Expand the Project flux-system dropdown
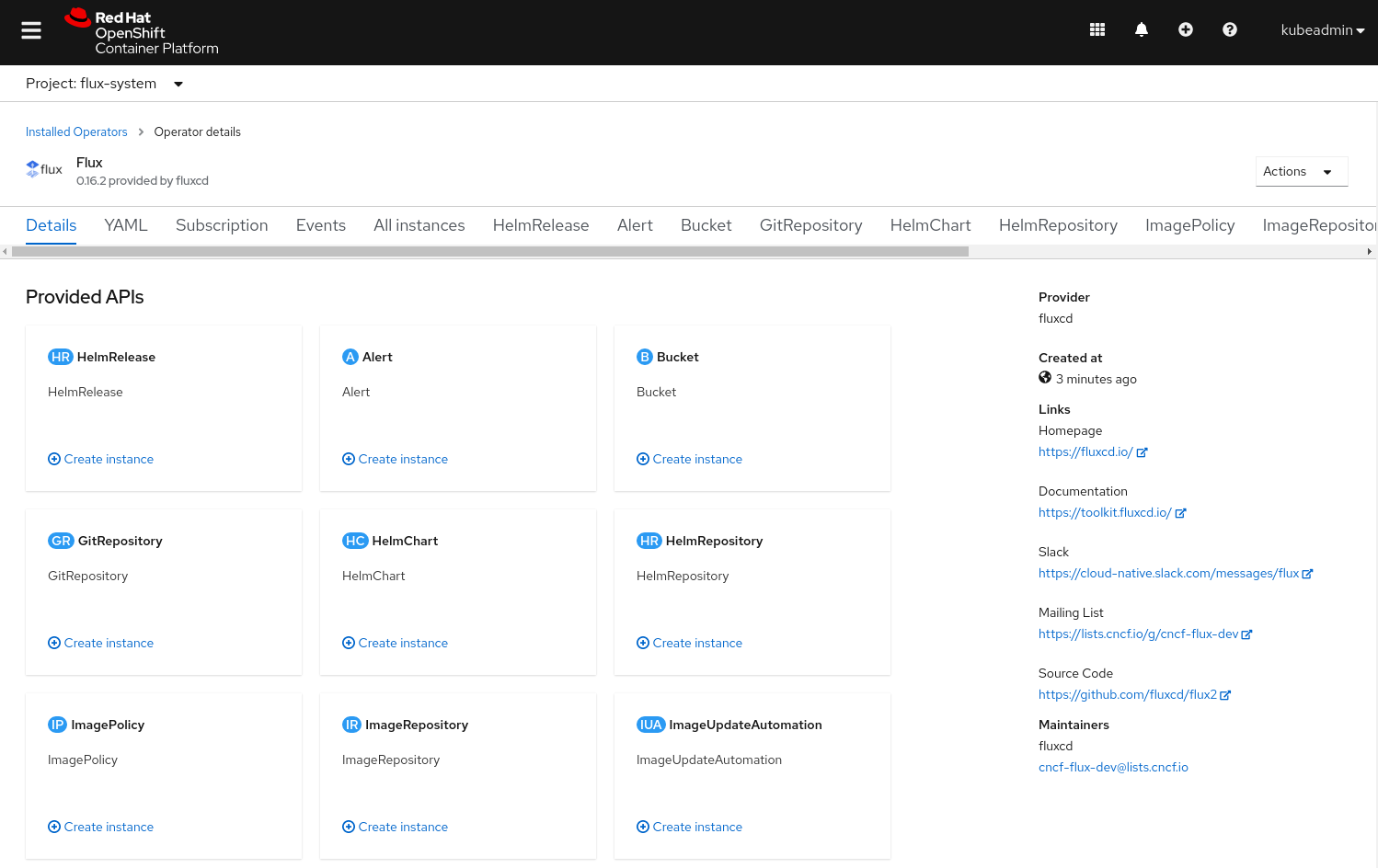The width and height of the screenshot is (1378, 868). tap(105, 84)
